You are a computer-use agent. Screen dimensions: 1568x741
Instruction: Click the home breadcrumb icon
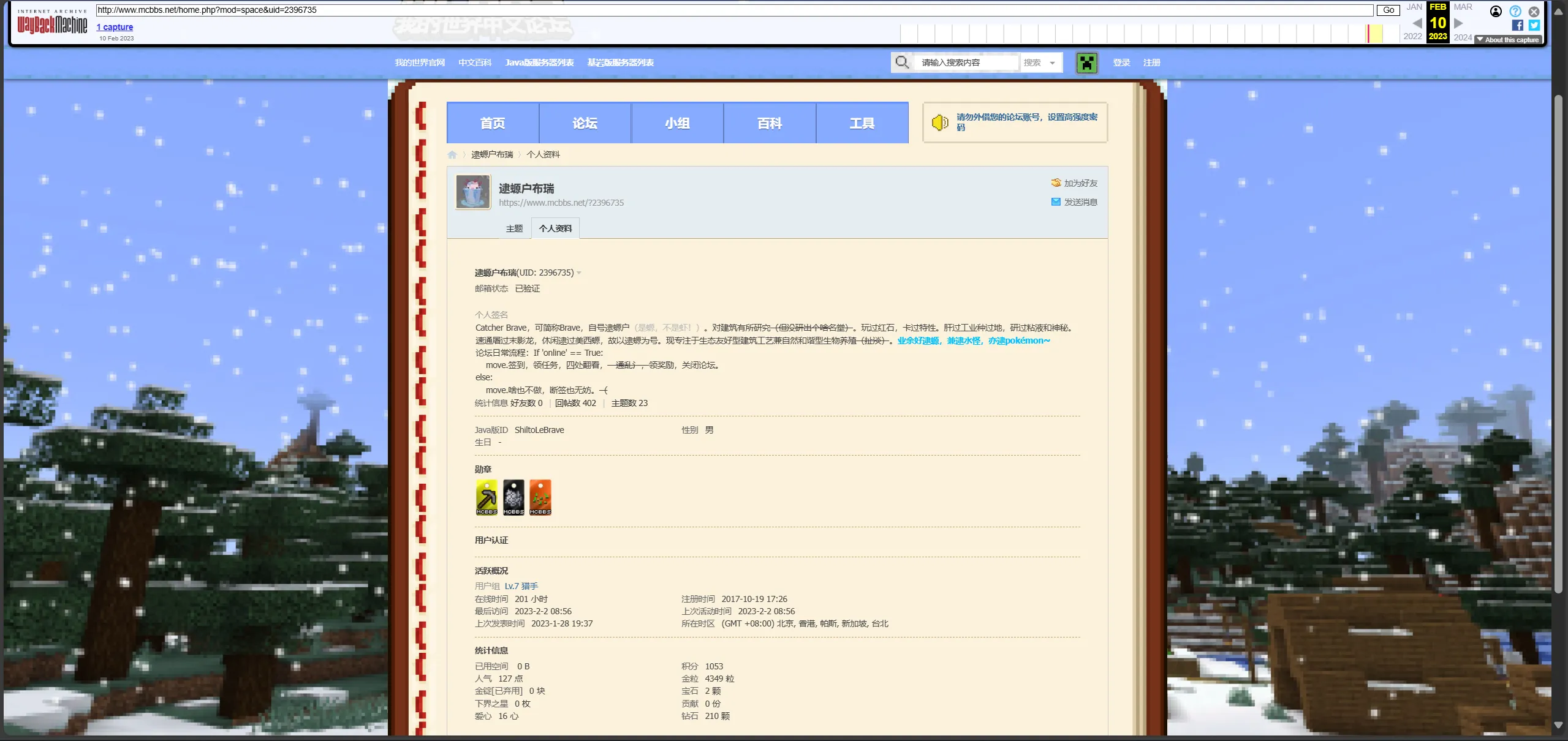(452, 154)
